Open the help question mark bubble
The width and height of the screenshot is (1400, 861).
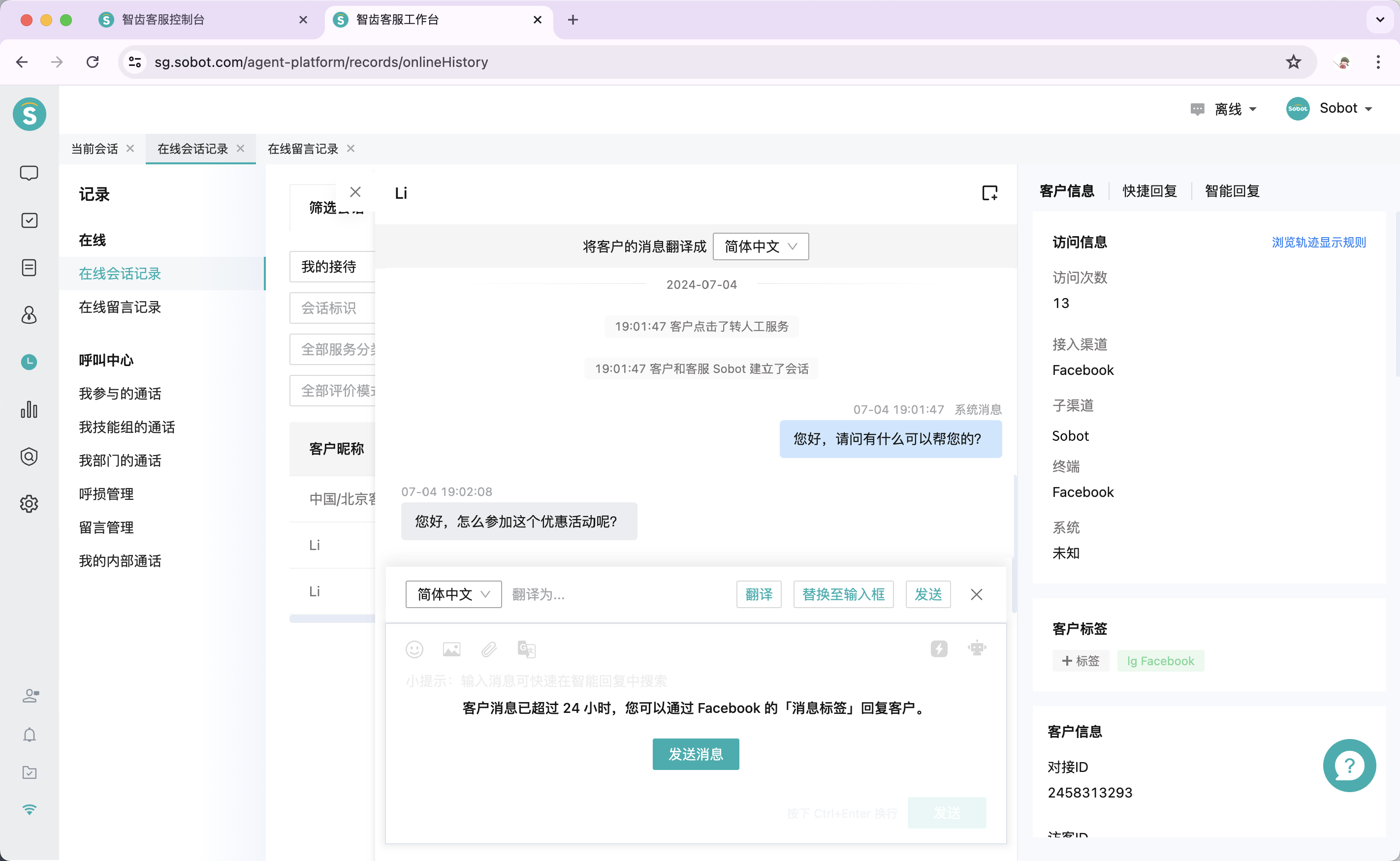(x=1349, y=766)
